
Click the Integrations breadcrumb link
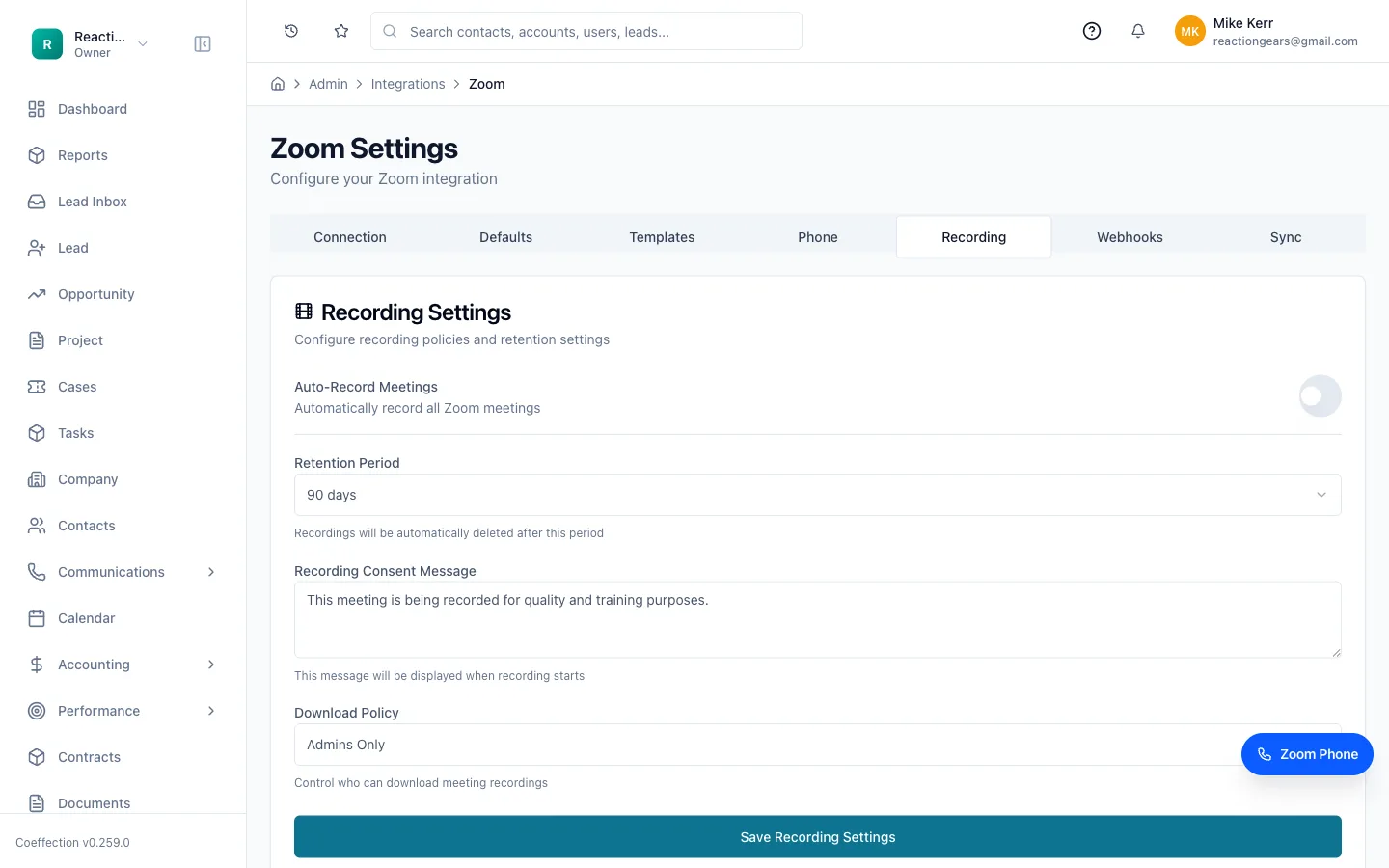[x=408, y=84]
